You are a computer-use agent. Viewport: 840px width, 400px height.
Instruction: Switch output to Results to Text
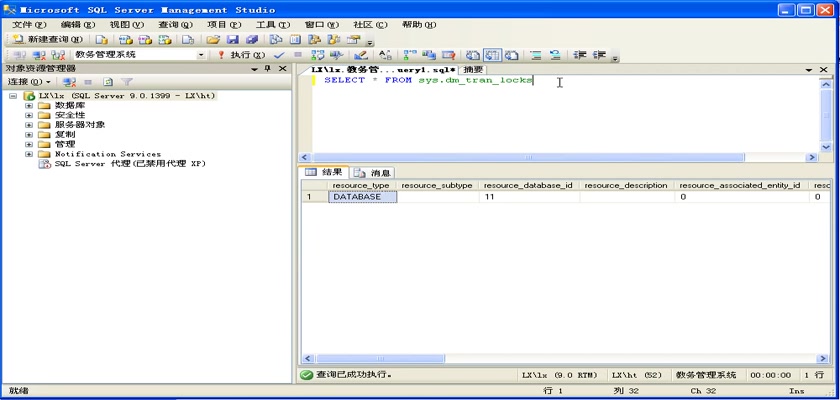point(472,55)
